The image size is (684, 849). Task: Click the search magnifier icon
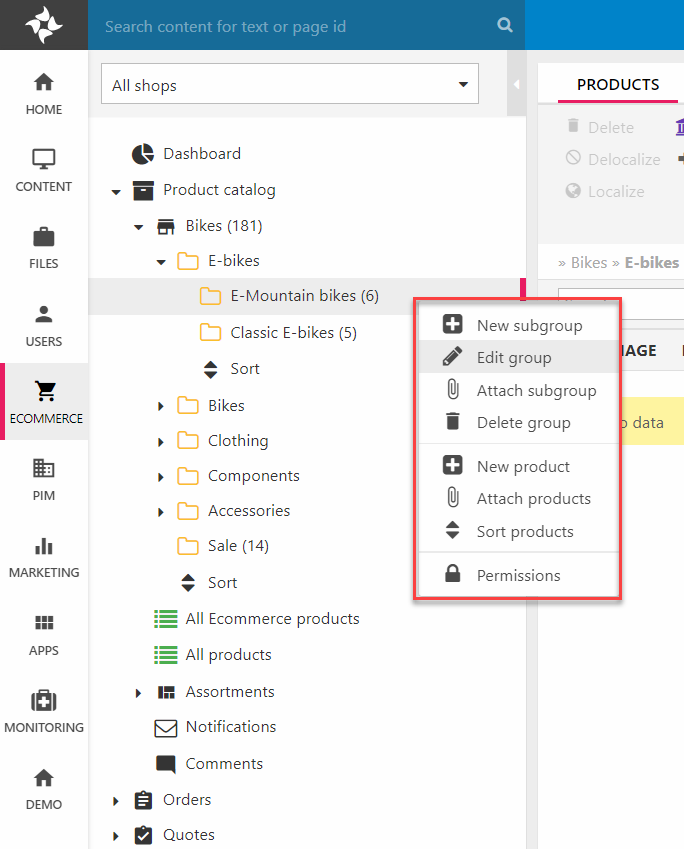point(505,26)
